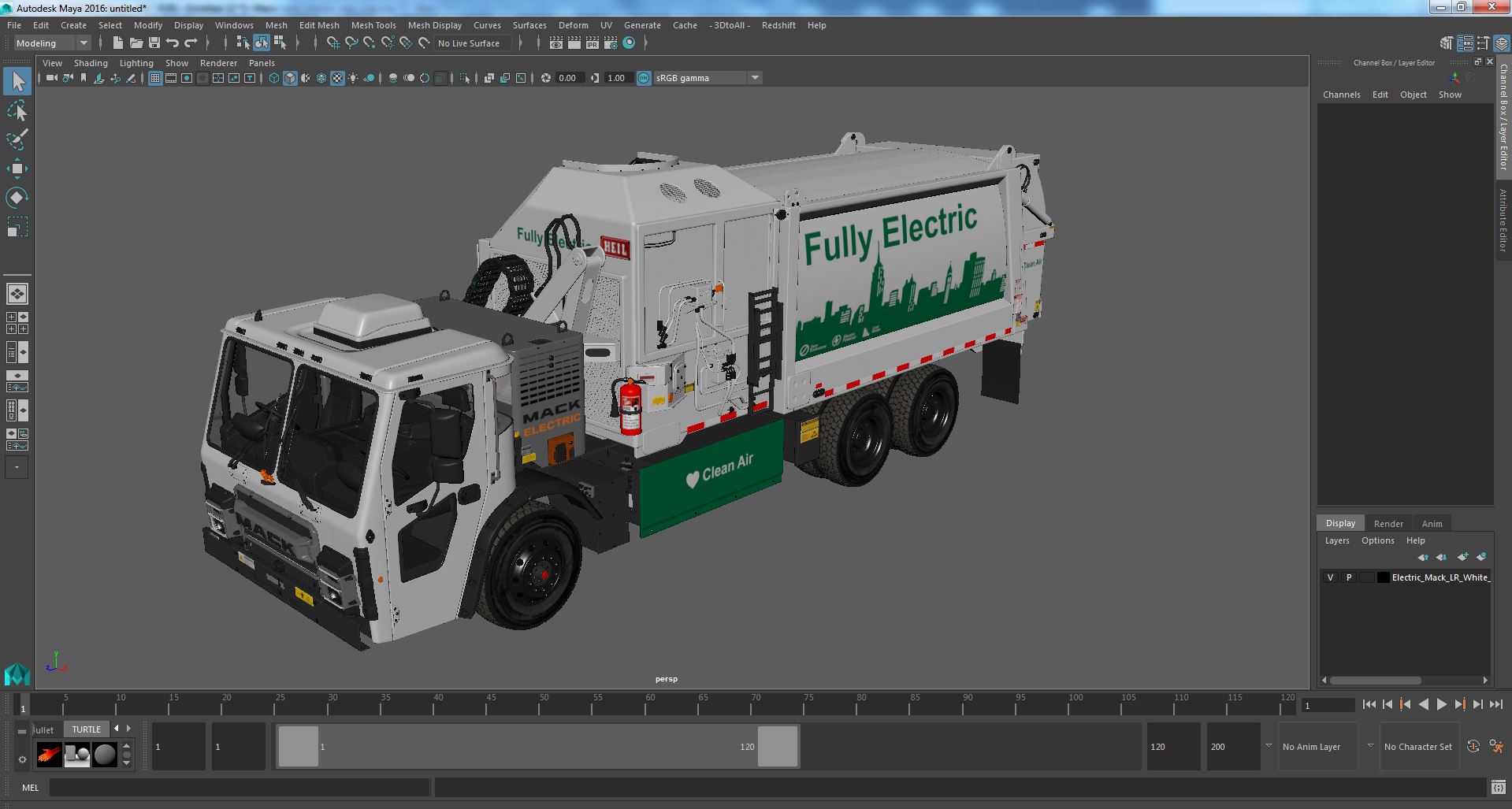Undo the last action
The image size is (1512, 809).
coord(173,43)
